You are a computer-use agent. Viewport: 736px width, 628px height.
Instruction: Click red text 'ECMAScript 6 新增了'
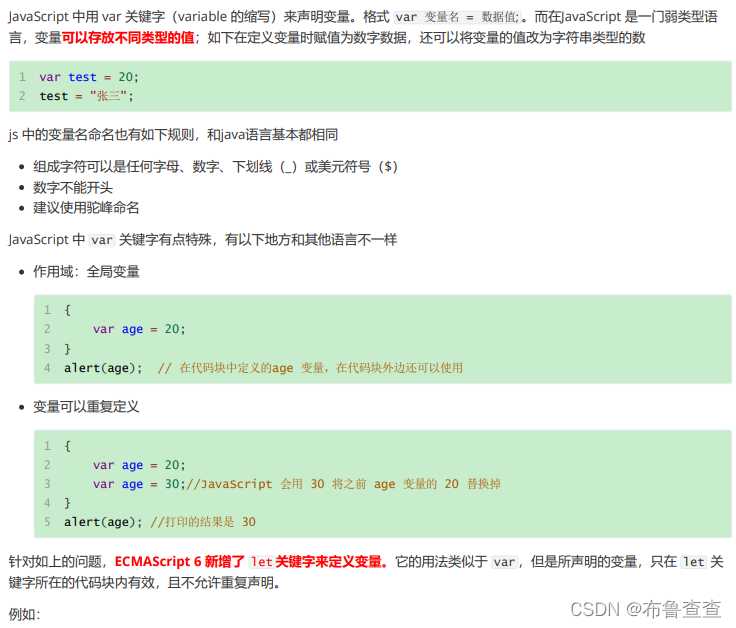click(x=180, y=561)
